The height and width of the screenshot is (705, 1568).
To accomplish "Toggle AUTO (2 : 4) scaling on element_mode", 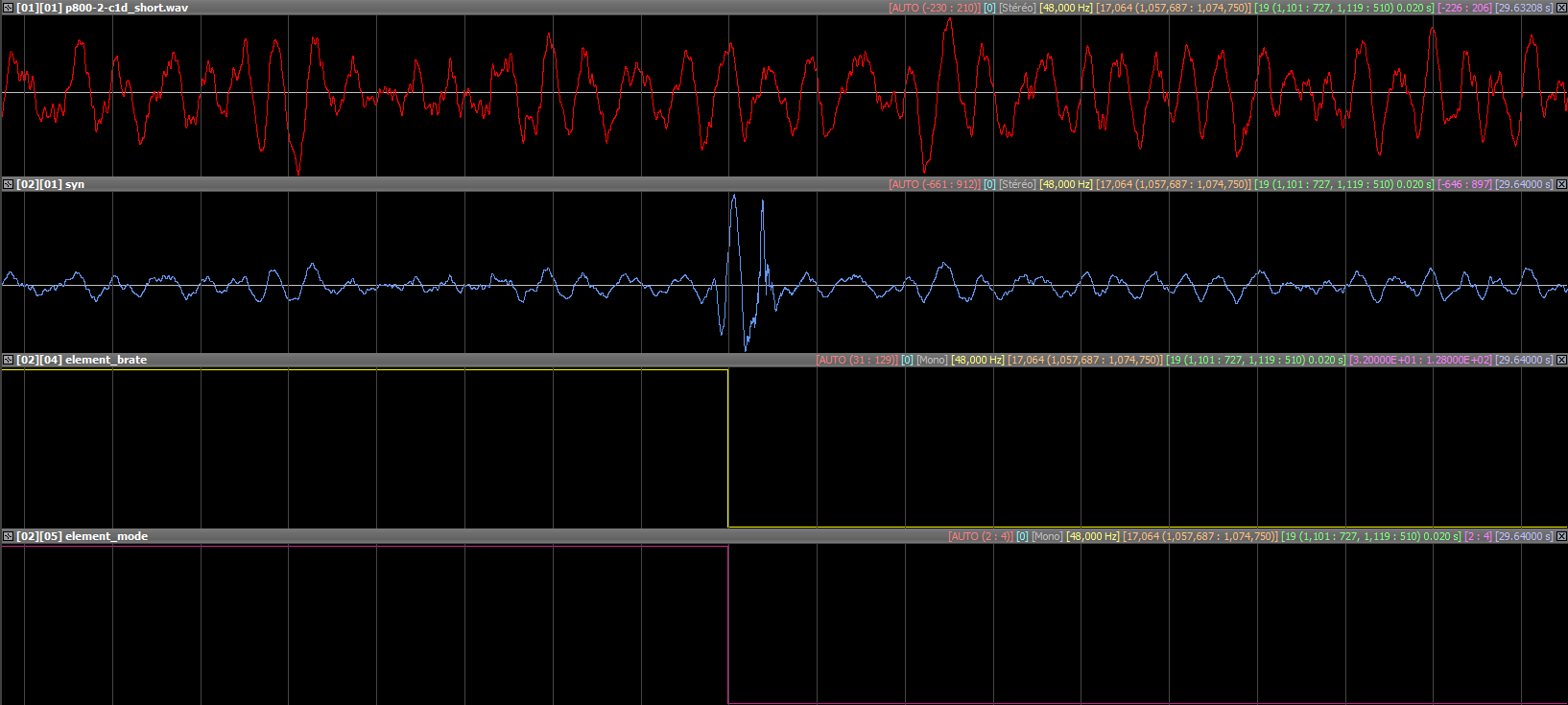I will 980,536.
